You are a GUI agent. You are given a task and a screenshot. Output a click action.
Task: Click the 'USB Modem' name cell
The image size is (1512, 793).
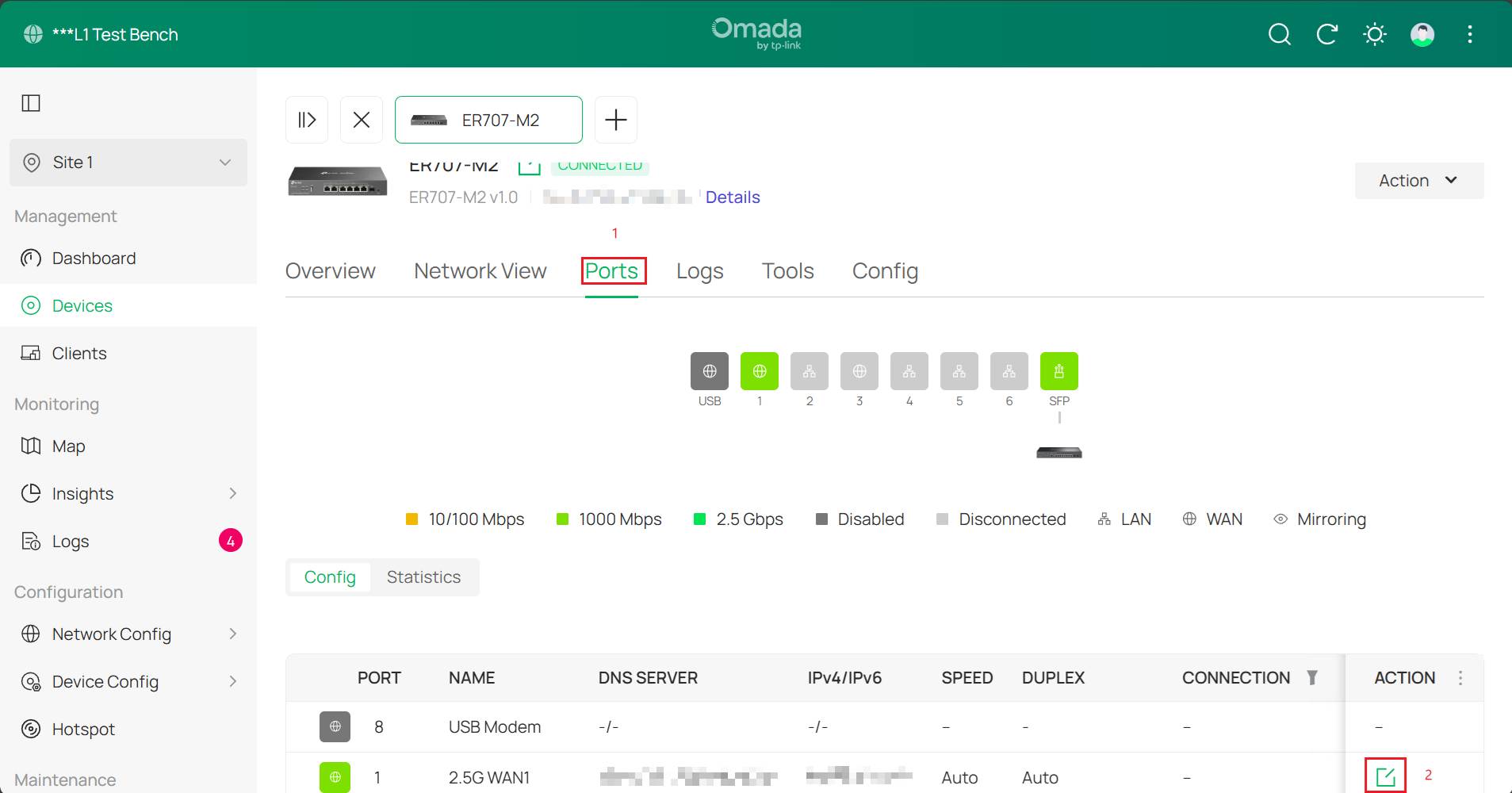(x=495, y=727)
